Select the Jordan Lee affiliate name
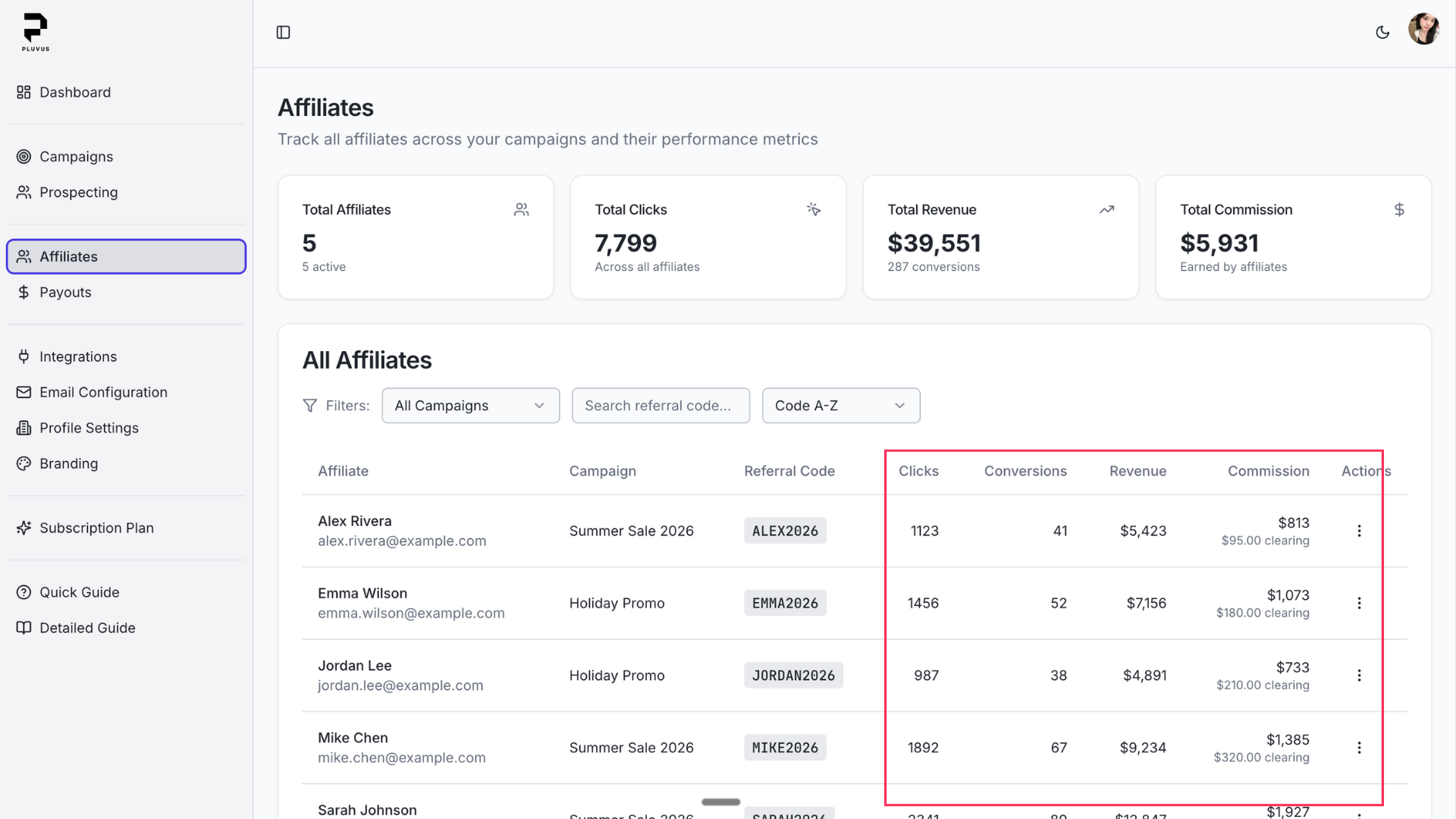This screenshot has height=819, width=1456. point(355,666)
